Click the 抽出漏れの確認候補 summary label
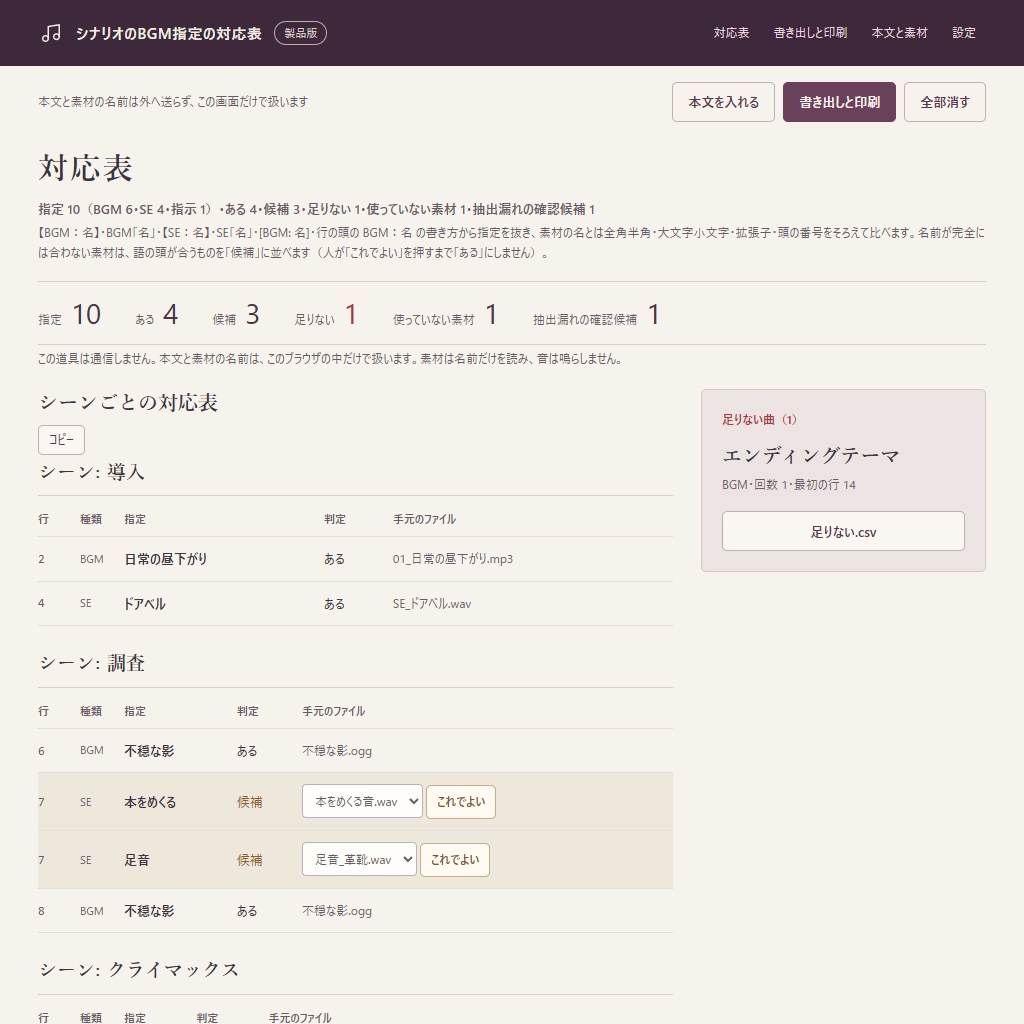1024x1024 pixels. pos(584,319)
